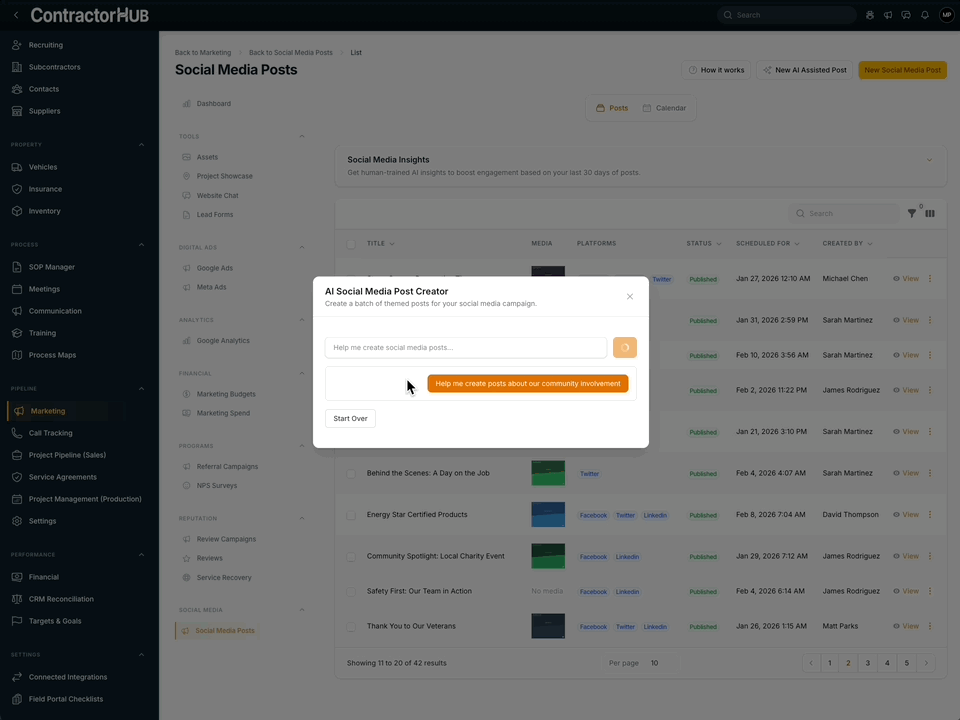Open the notifications bell icon
The width and height of the screenshot is (960, 720).
pyautogui.click(x=925, y=14)
